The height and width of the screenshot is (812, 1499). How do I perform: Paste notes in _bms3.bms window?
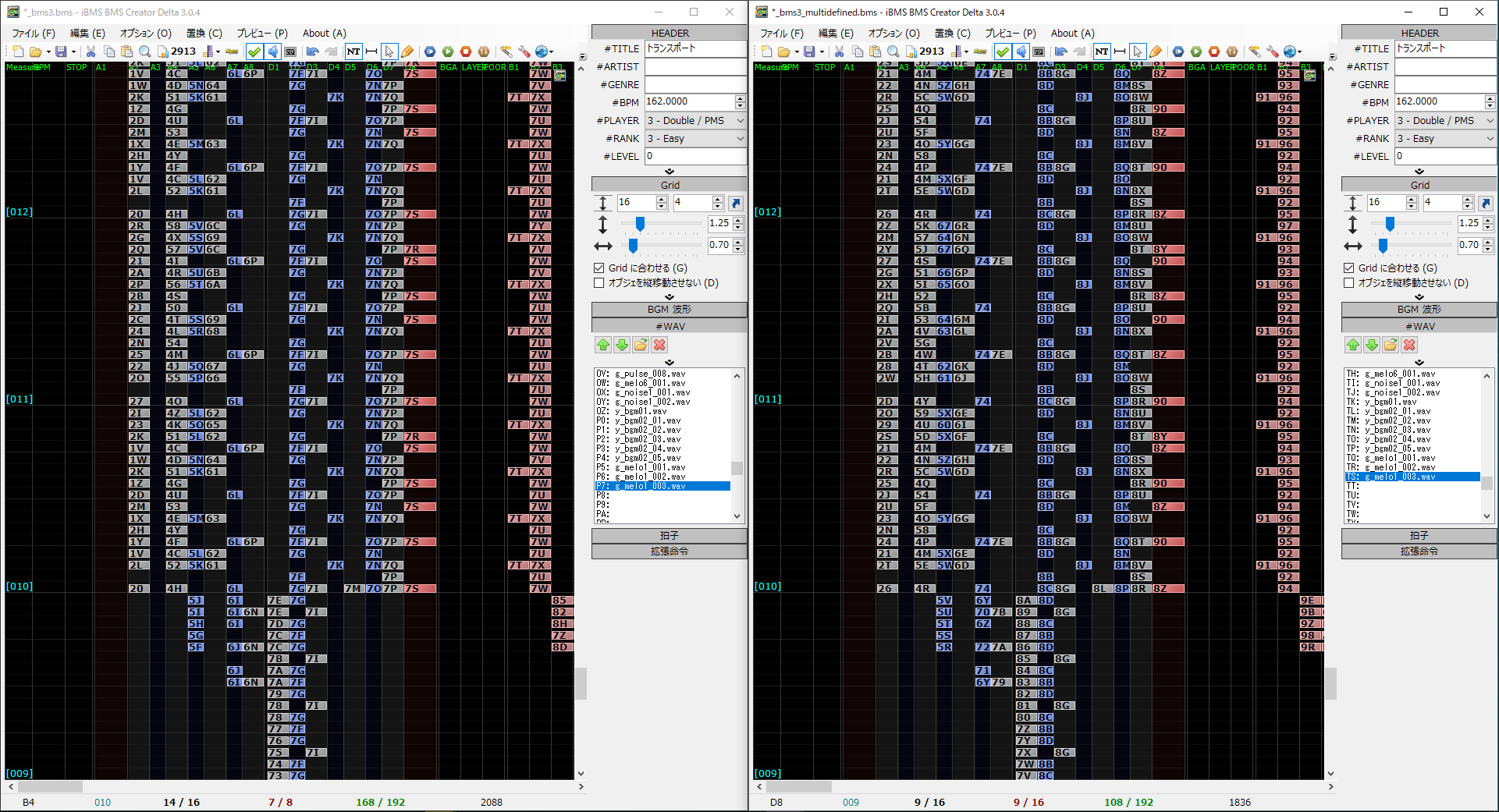126,51
